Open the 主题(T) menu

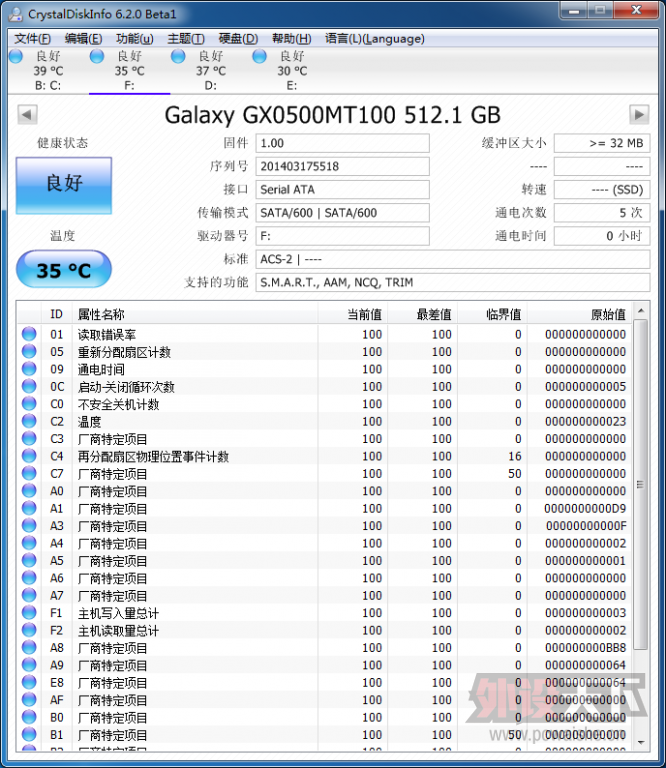tap(186, 39)
